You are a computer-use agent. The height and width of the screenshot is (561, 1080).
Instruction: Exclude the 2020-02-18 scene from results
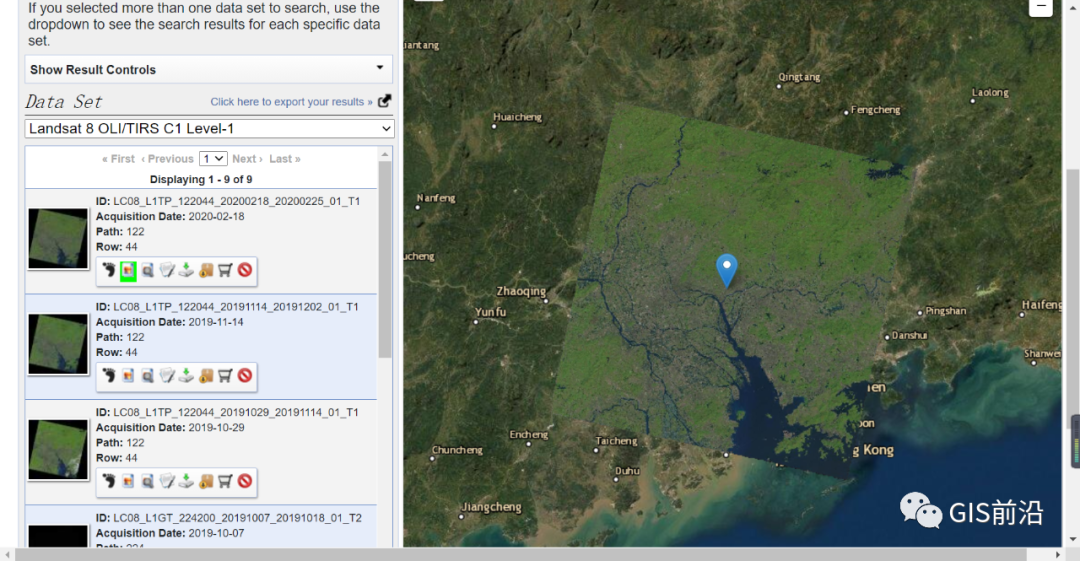245,270
